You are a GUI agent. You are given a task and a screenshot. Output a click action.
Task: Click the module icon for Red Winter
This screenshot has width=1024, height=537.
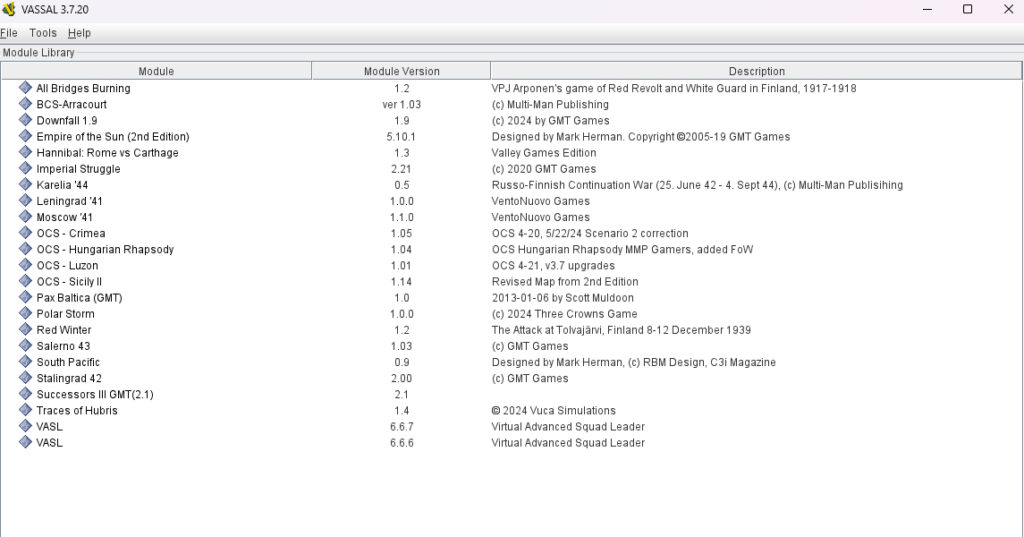pos(25,330)
